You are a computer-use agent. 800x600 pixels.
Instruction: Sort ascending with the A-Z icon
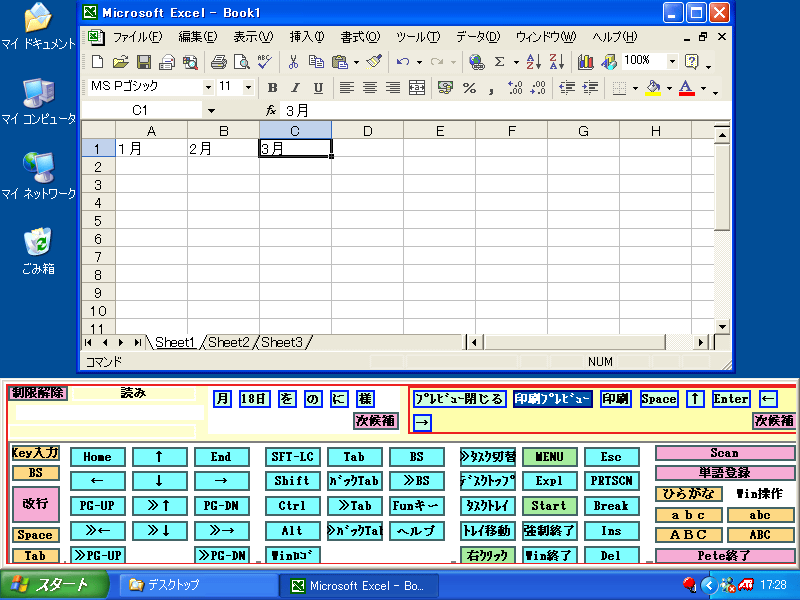pyautogui.click(x=534, y=62)
